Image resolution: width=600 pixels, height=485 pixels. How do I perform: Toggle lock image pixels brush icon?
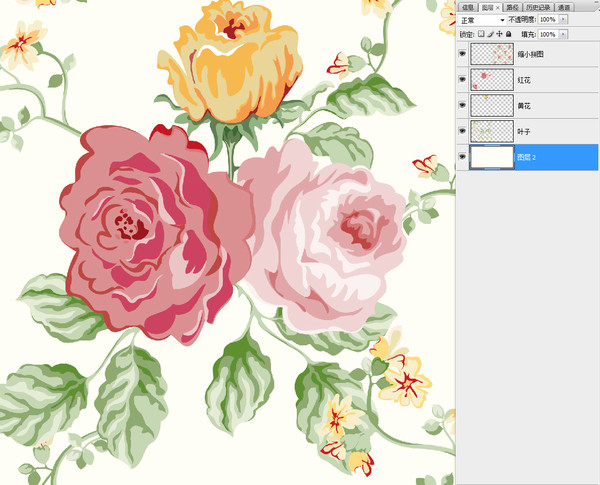coord(491,34)
